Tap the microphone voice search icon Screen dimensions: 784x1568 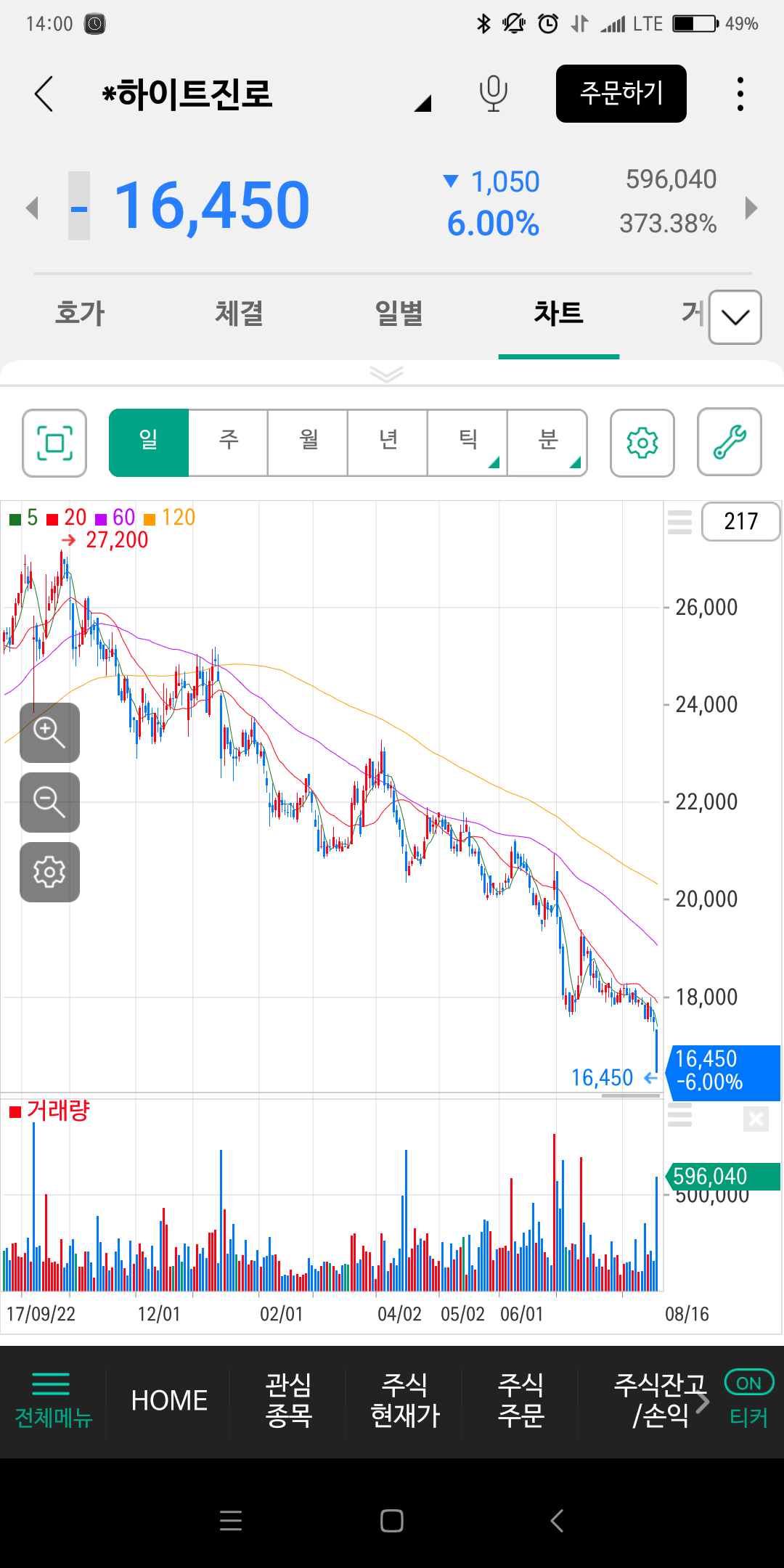point(493,94)
